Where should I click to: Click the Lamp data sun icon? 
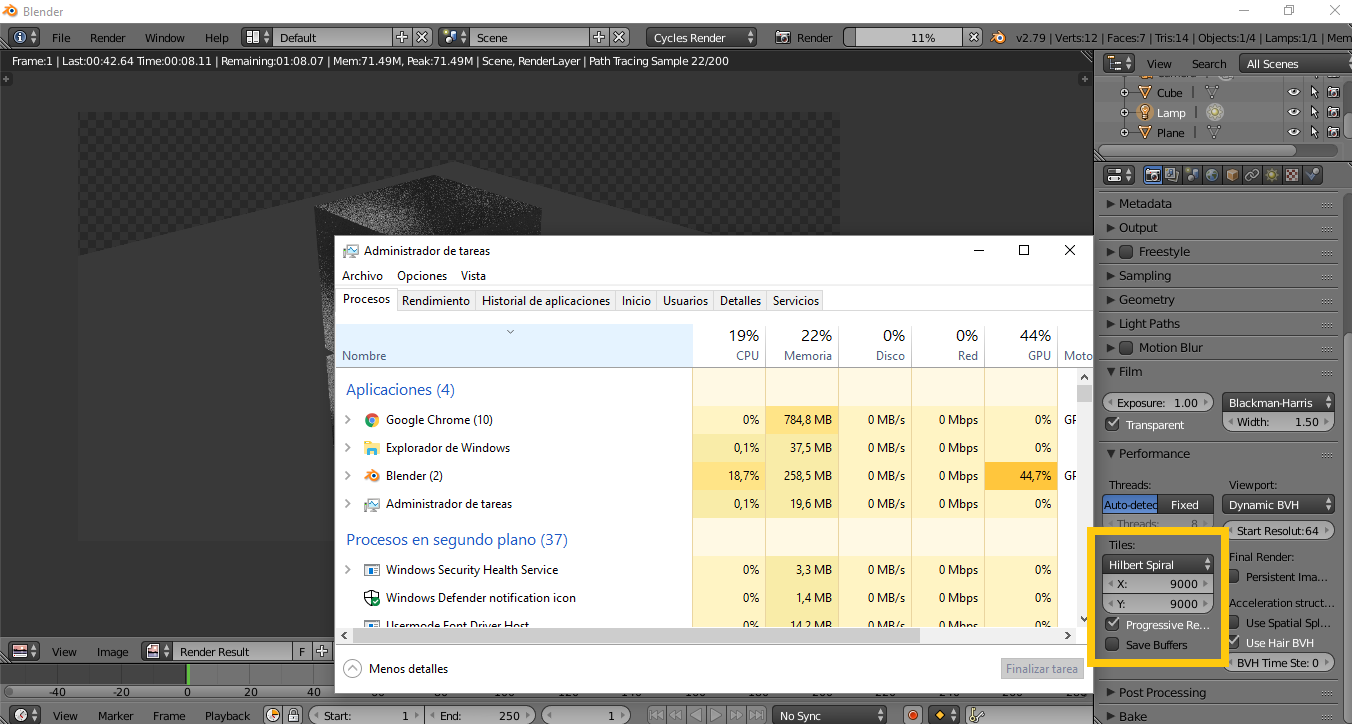(x=1214, y=112)
